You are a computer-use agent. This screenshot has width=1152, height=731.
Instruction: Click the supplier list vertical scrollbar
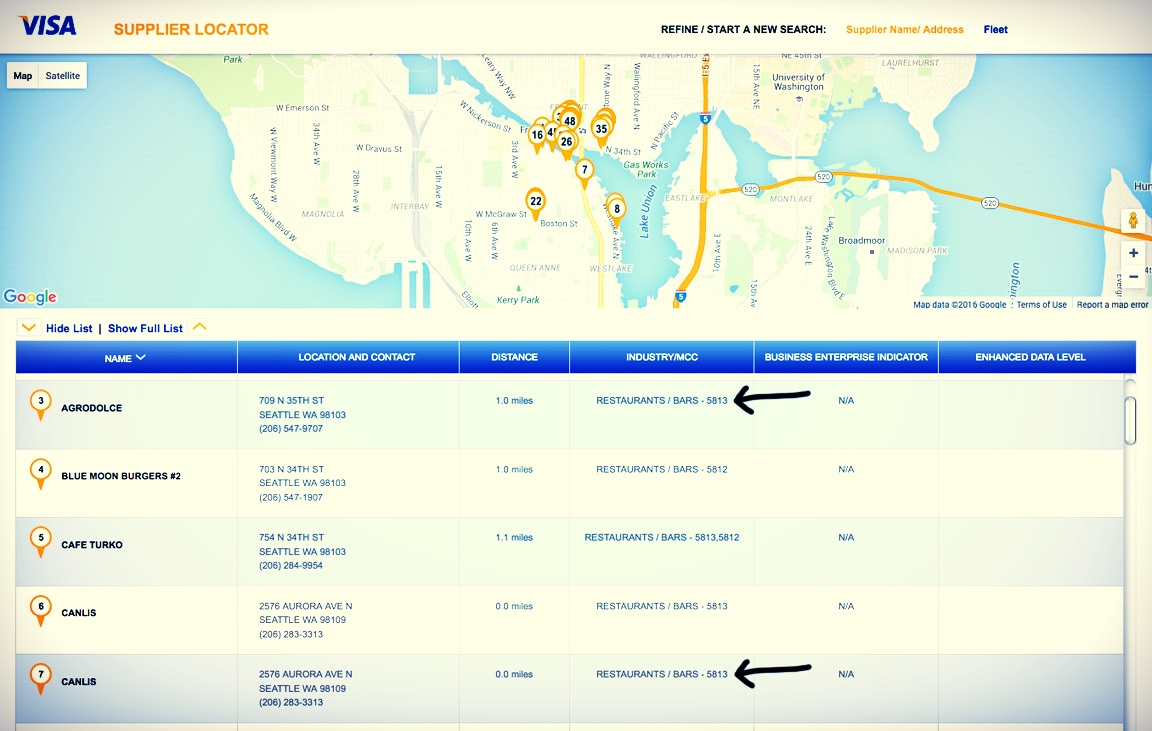[x=1130, y=420]
